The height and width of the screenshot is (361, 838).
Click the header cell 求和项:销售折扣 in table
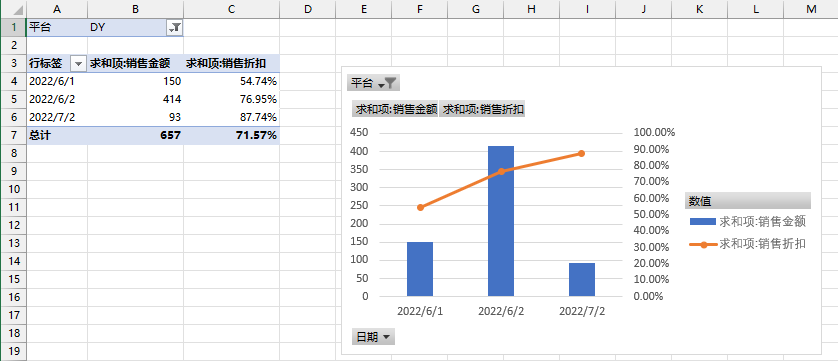pos(231,64)
